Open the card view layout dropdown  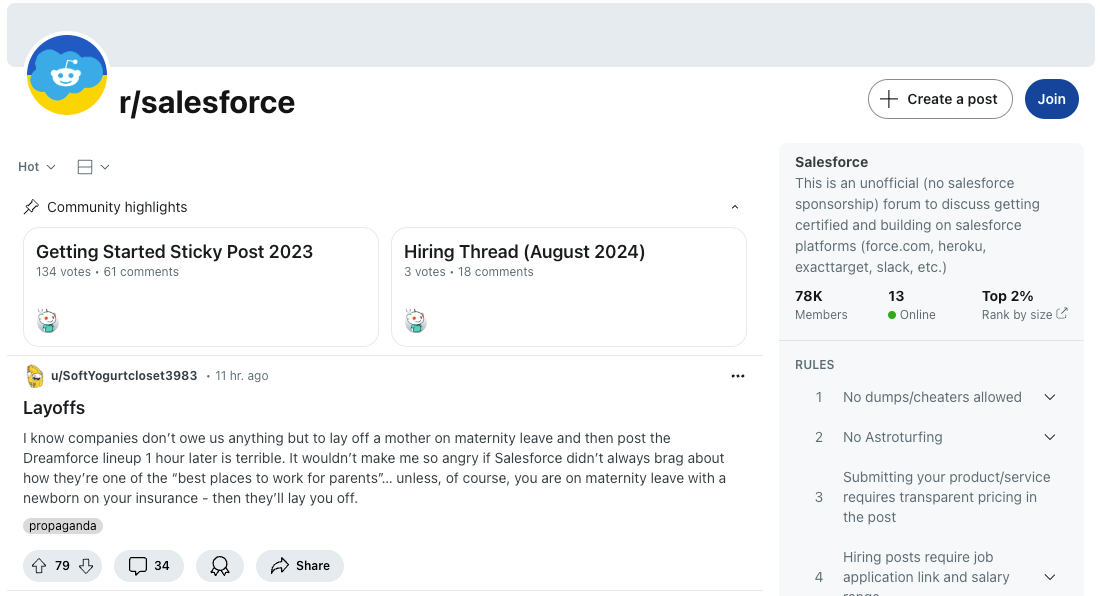point(93,167)
